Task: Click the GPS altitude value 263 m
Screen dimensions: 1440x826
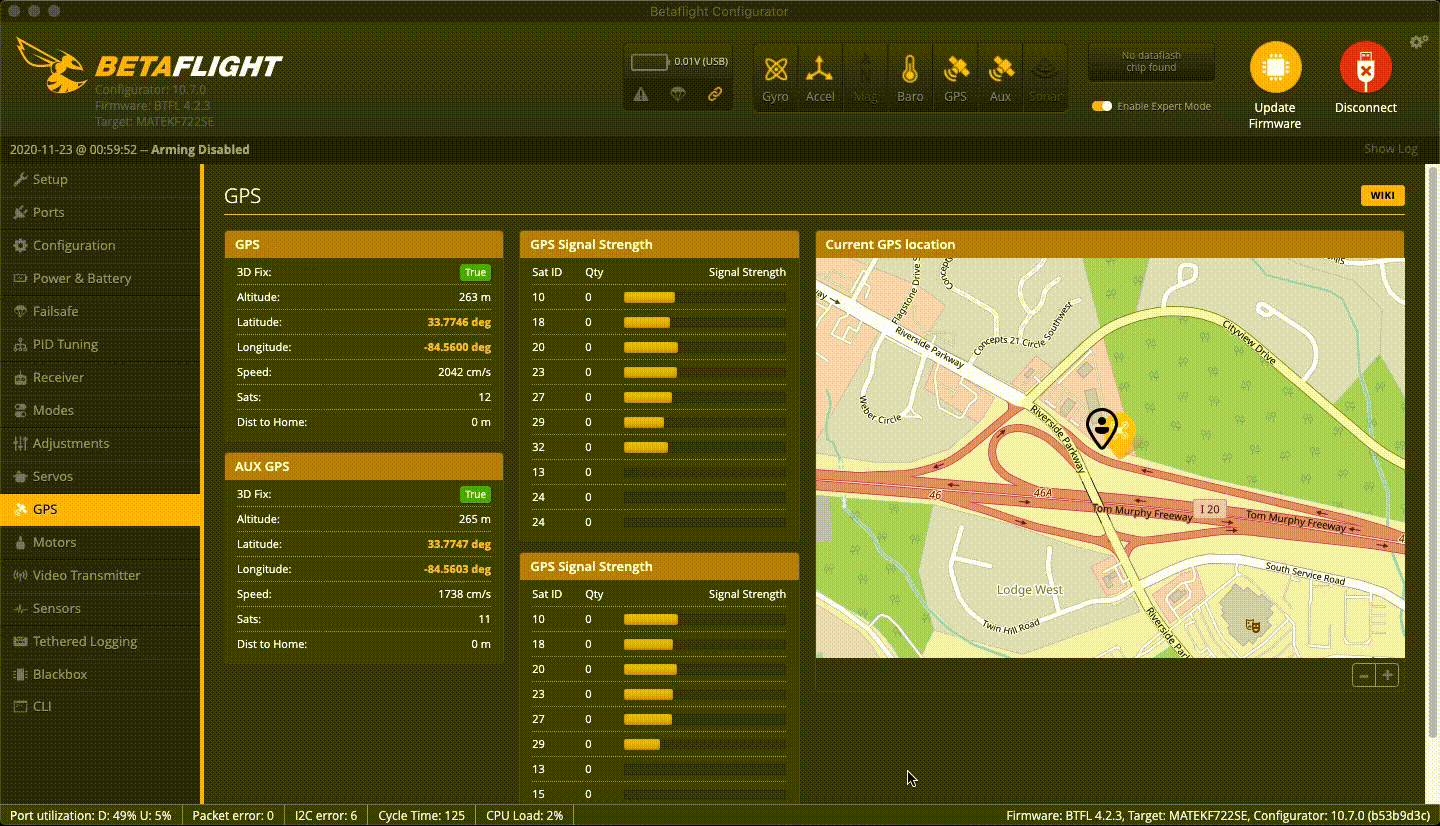Action: (475, 297)
